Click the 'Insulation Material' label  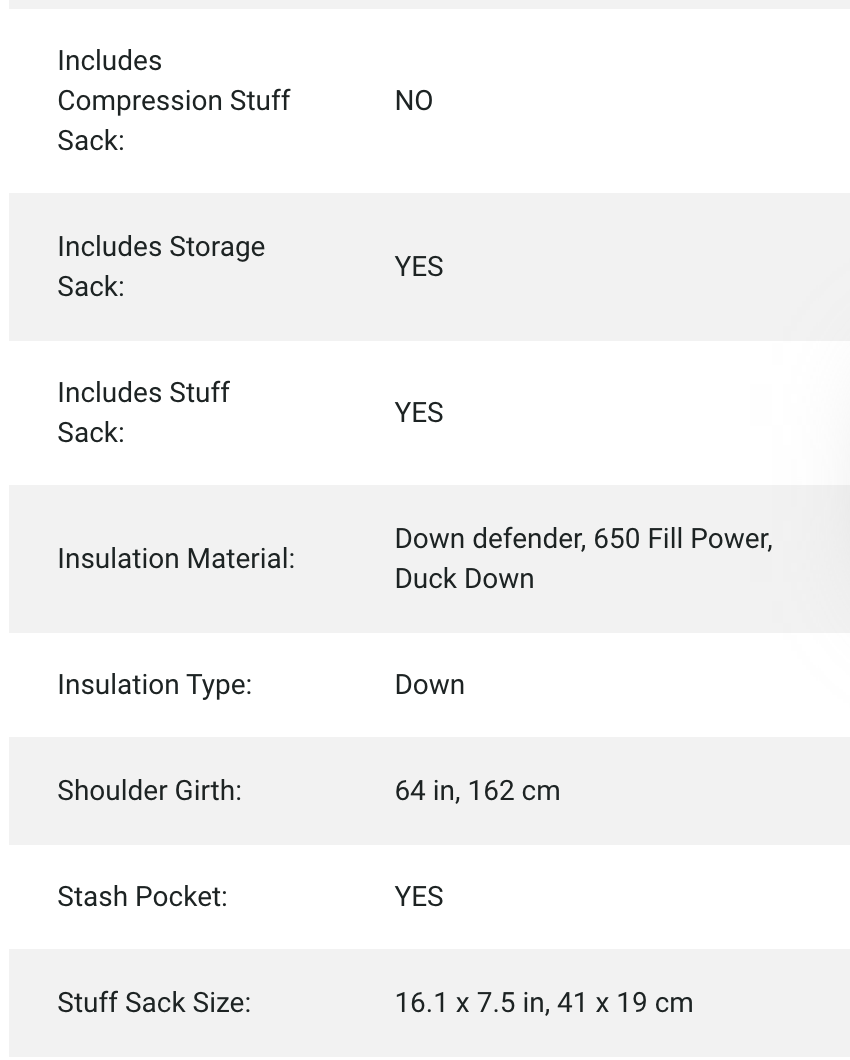coord(176,558)
